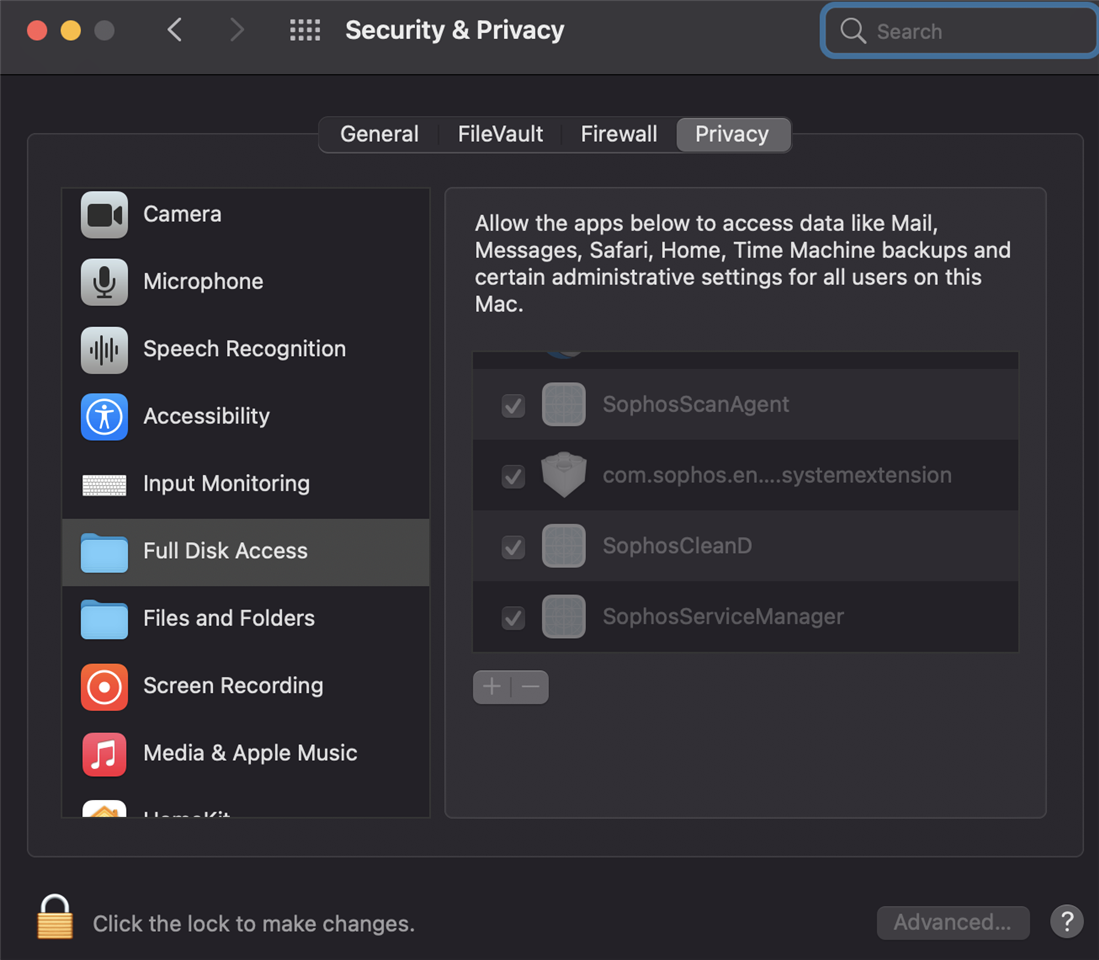Toggle the com.sophos system extension checkbox

pyautogui.click(x=513, y=476)
